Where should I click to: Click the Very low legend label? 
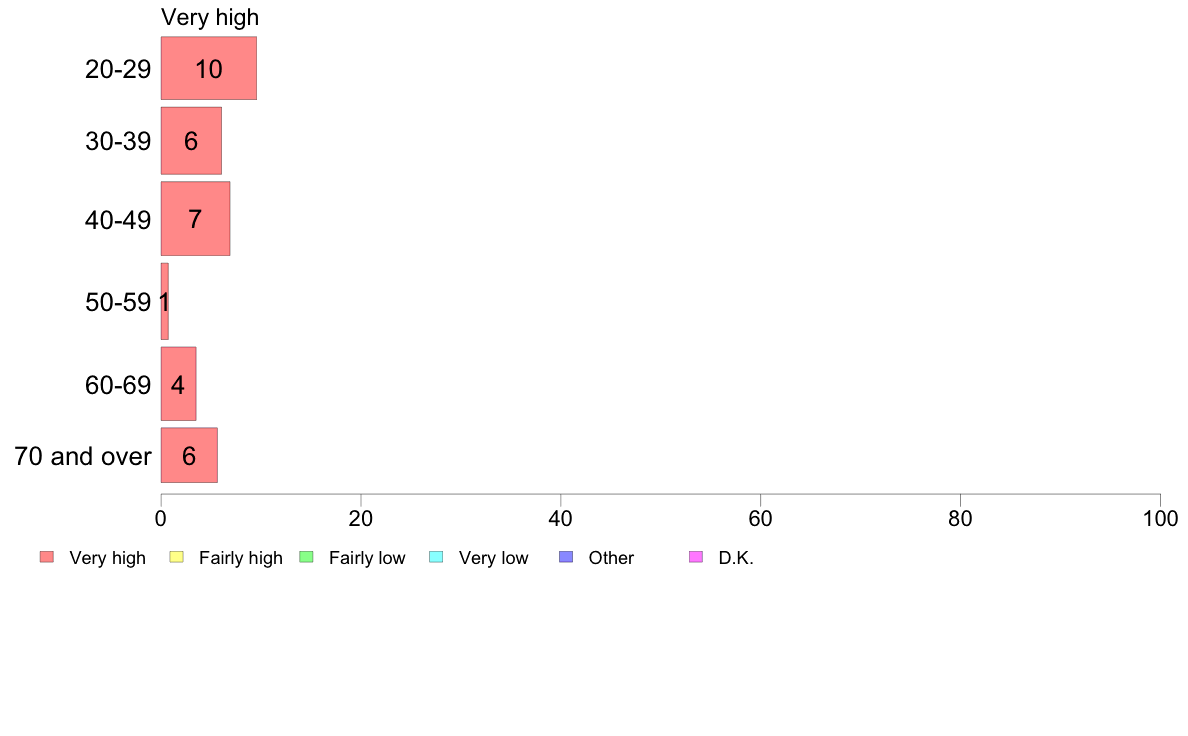pyautogui.click(x=493, y=558)
